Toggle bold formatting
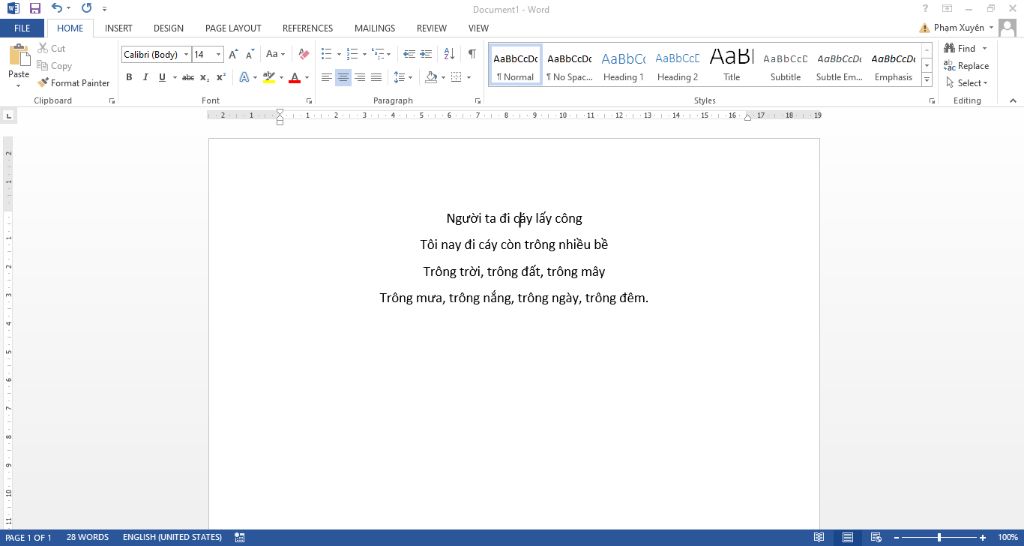This screenshot has height=546, width=1024. tap(129, 77)
